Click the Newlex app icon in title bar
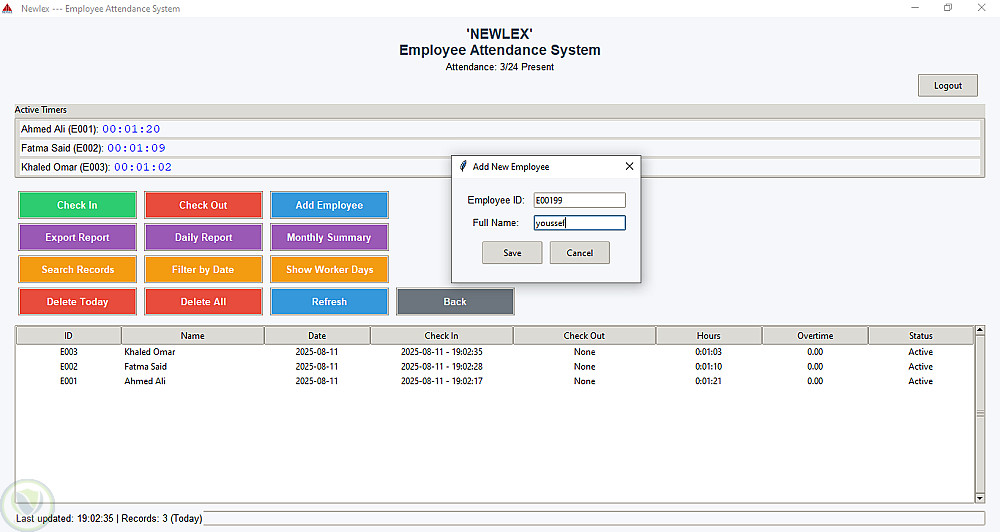This screenshot has height=532, width=1000. (7, 8)
